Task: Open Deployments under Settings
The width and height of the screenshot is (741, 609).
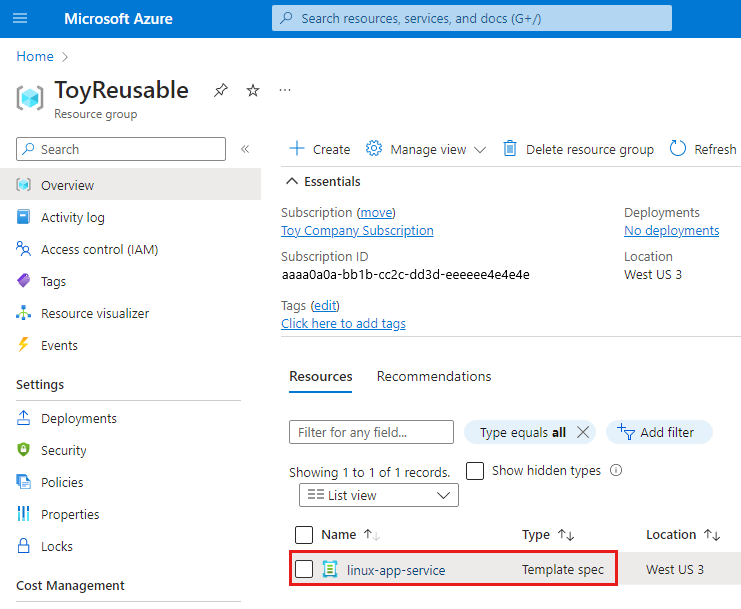Action: click(x=78, y=419)
